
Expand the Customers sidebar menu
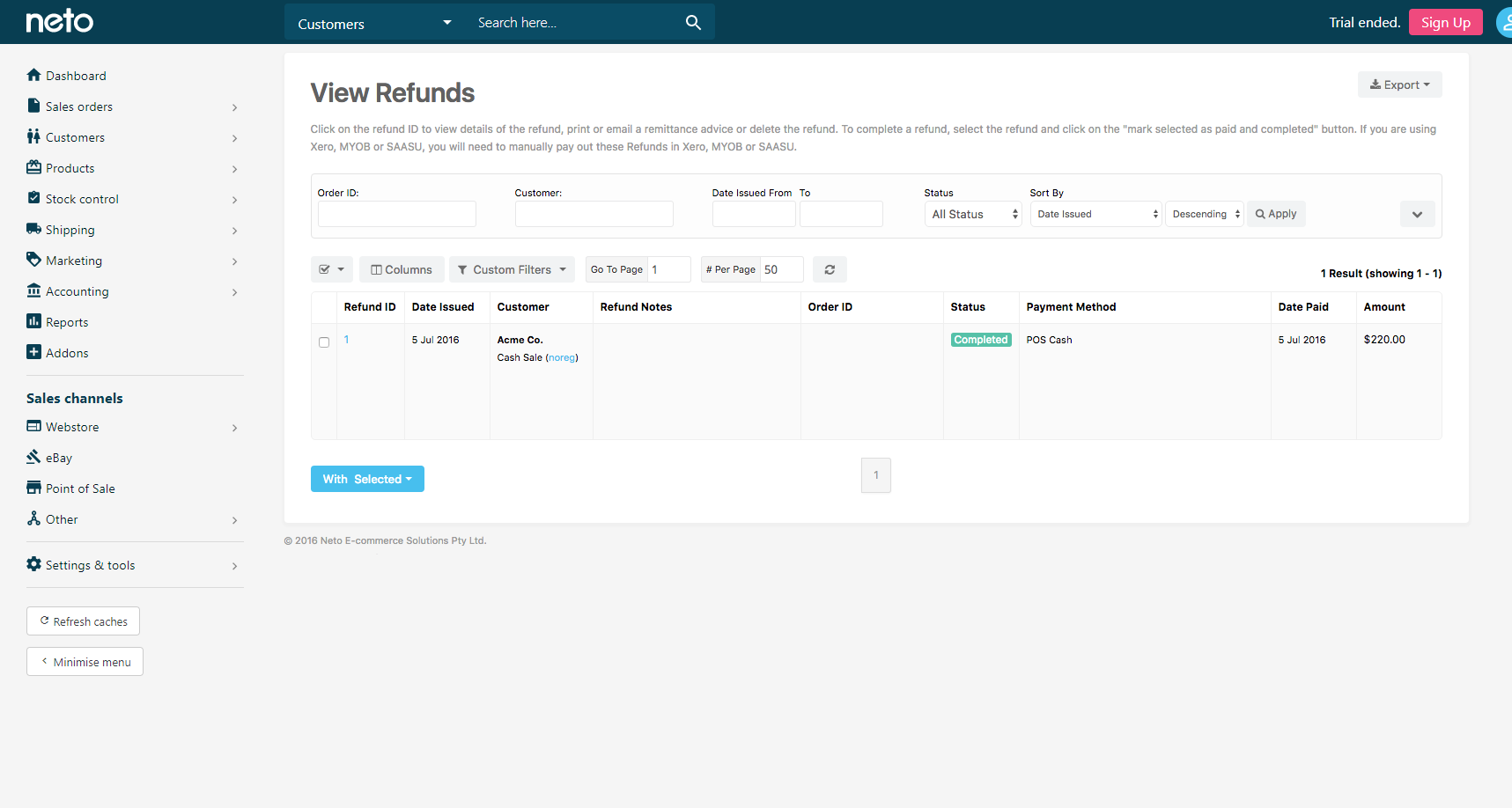[x=235, y=138]
